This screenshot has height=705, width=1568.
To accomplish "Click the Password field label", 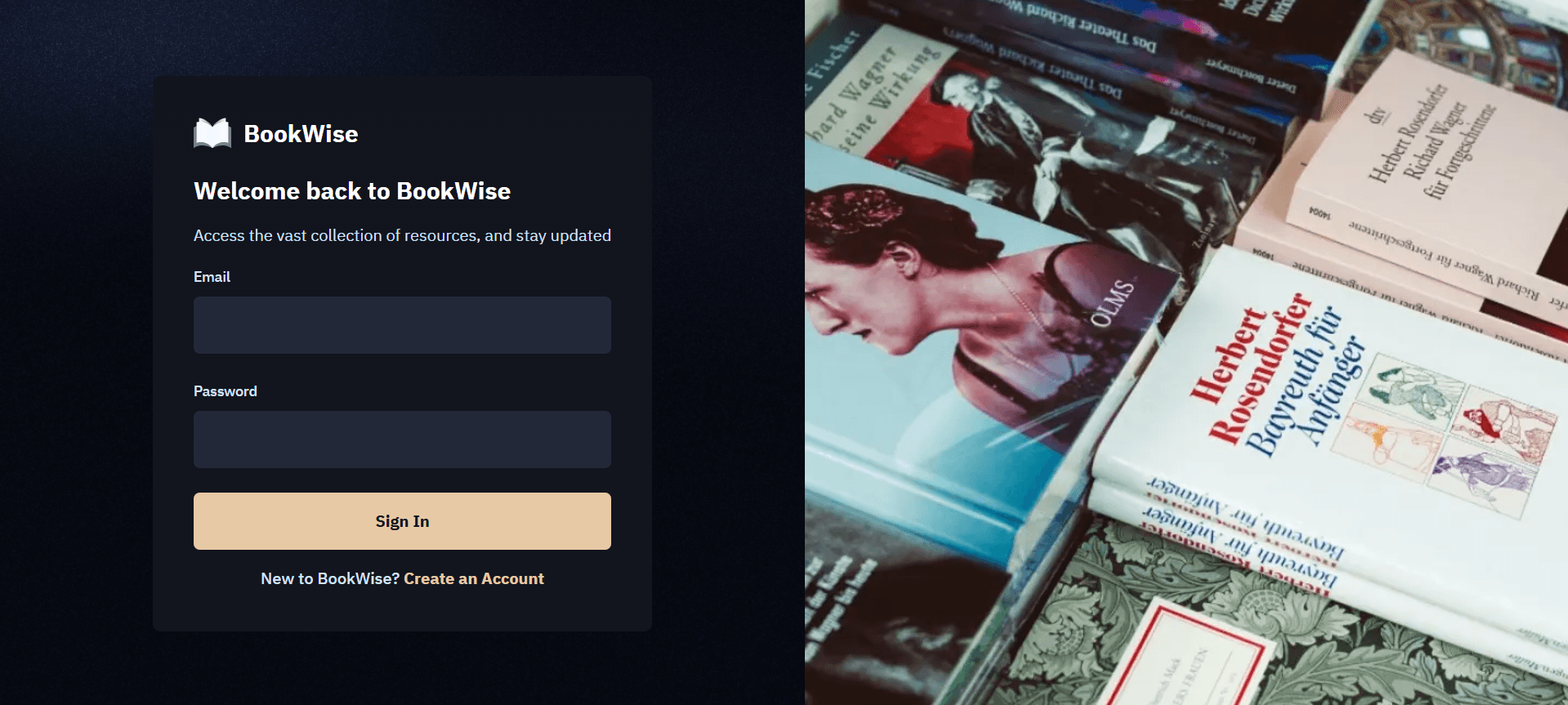I will click(225, 391).
